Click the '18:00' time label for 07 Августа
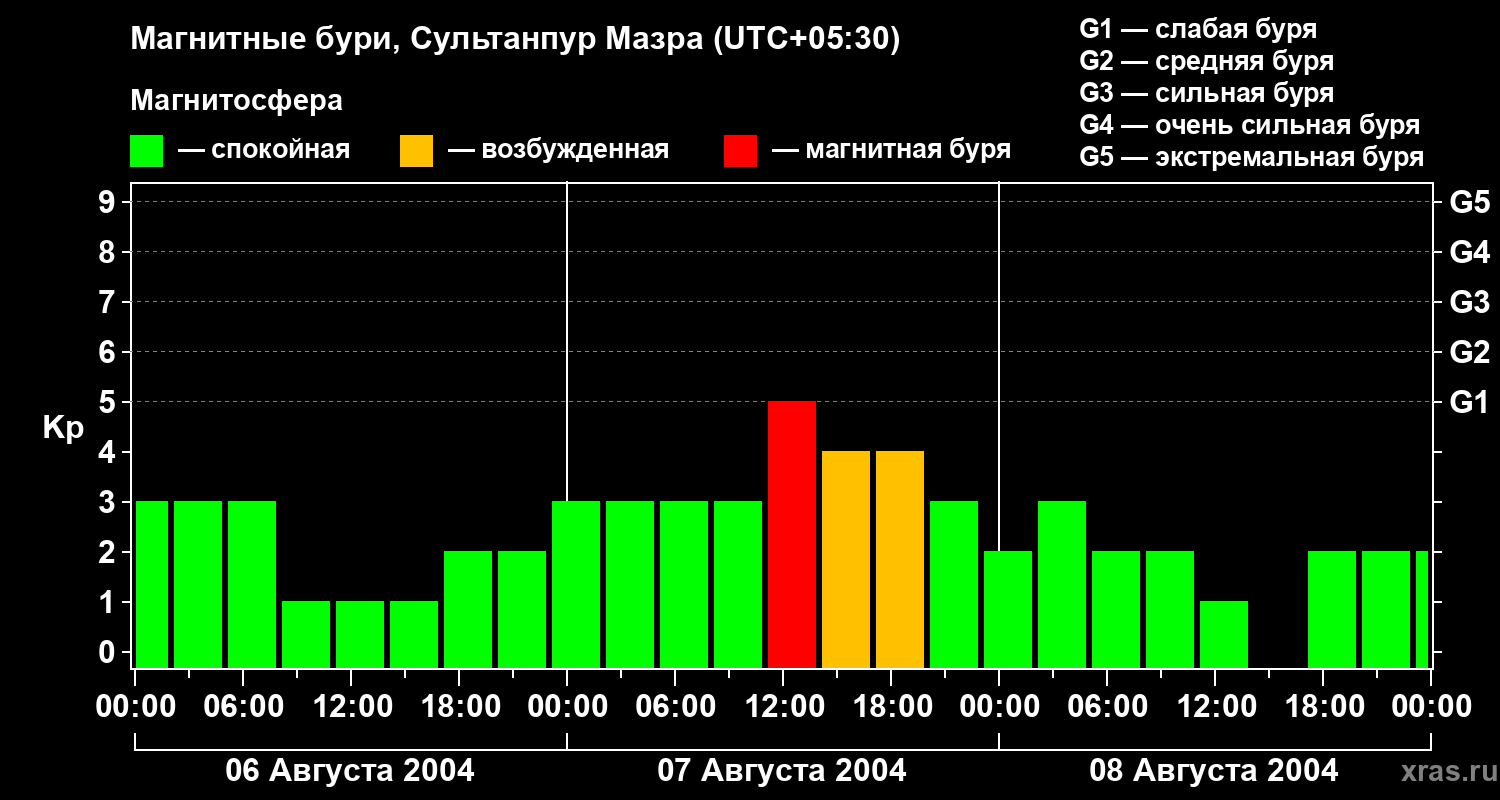 [x=891, y=707]
